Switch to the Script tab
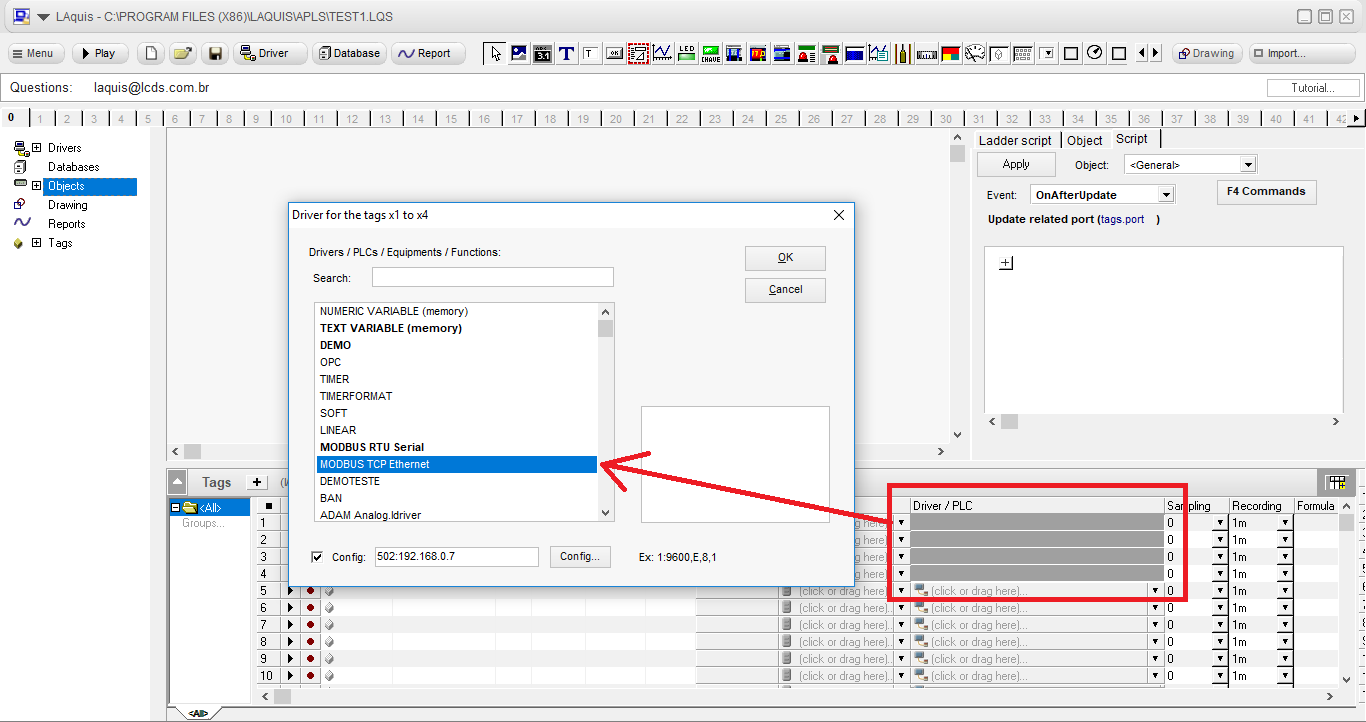Screen dimensions: 1366x722 (x=1132, y=139)
